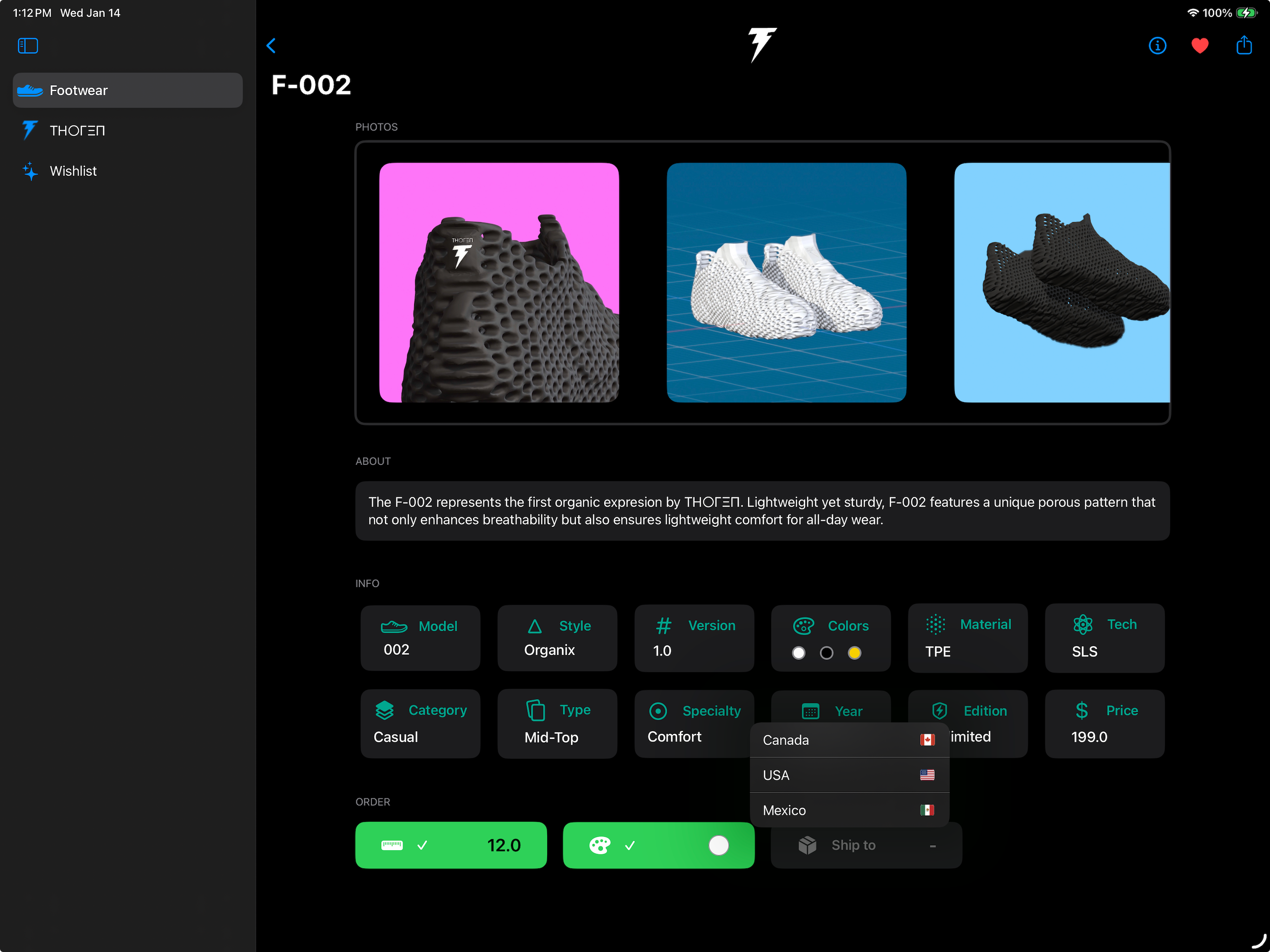This screenshot has height=952, width=1270.
Task: Click the Tech atom icon
Action: pyautogui.click(x=1082, y=624)
